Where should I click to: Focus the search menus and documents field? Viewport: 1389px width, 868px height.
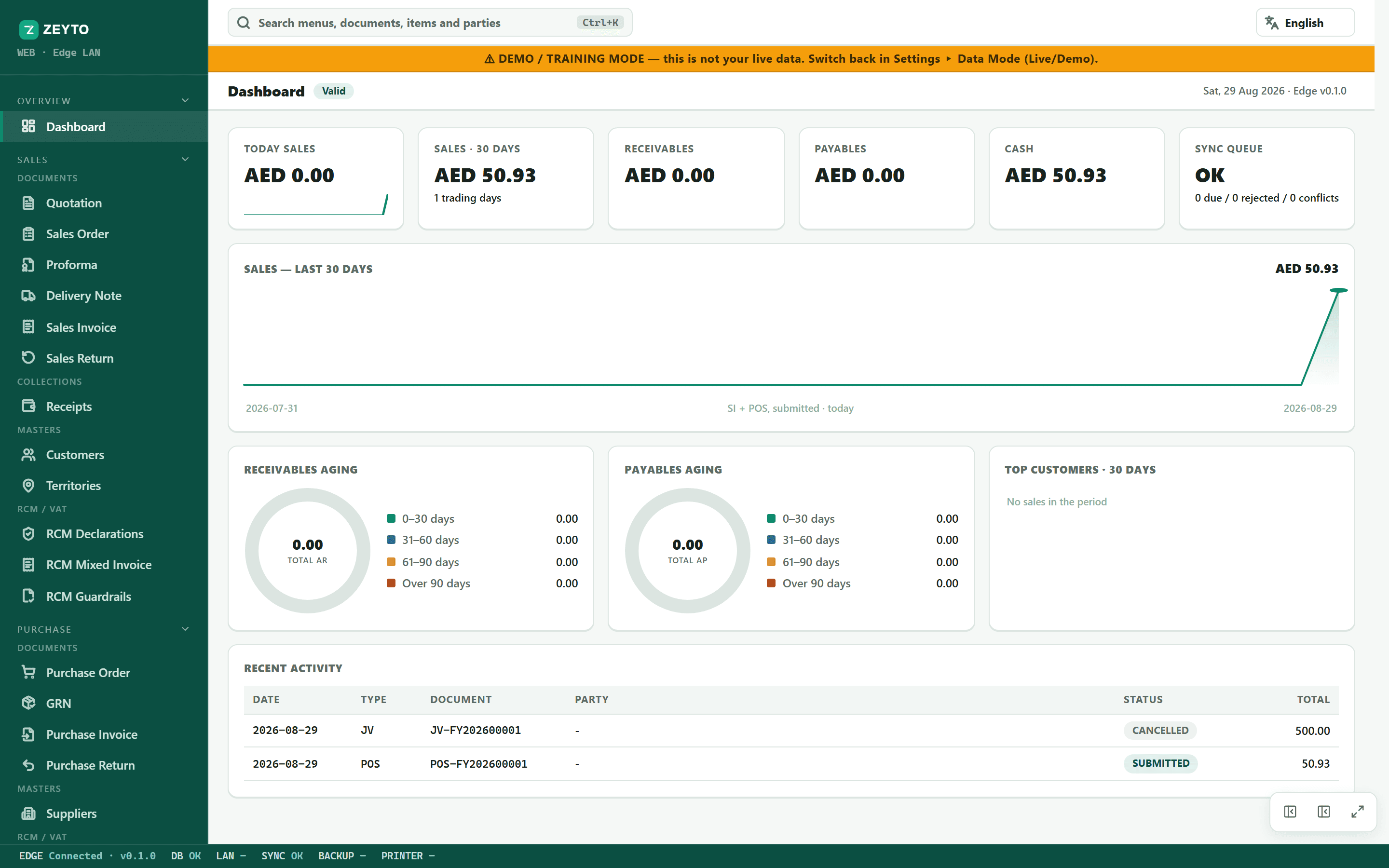[x=430, y=23]
